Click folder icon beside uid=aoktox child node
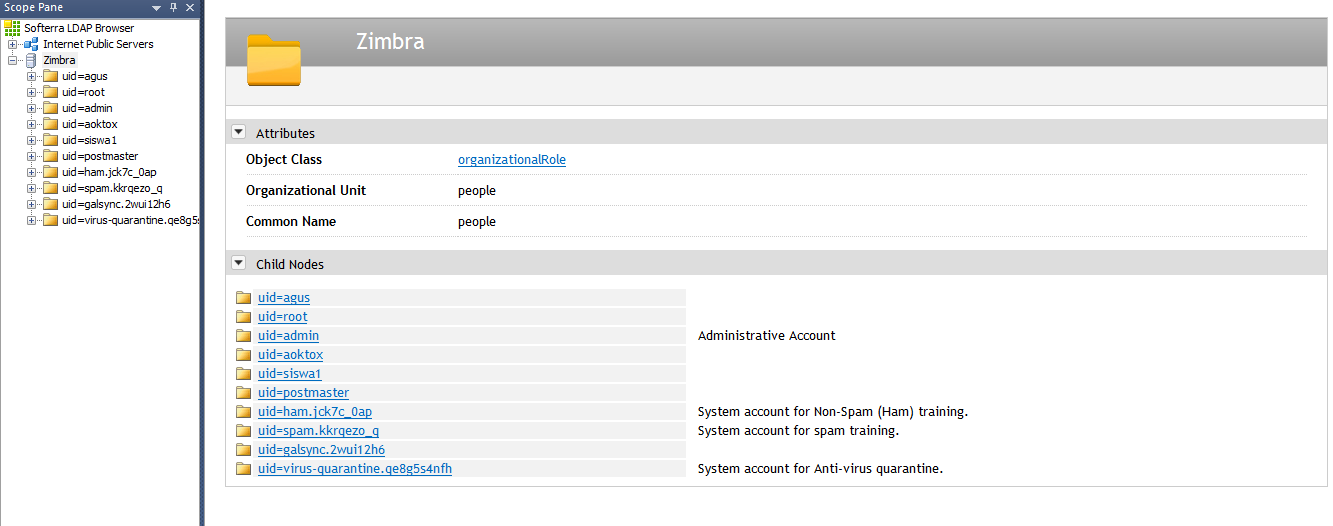This screenshot has height=526, width=1333. tap(243, 354)
